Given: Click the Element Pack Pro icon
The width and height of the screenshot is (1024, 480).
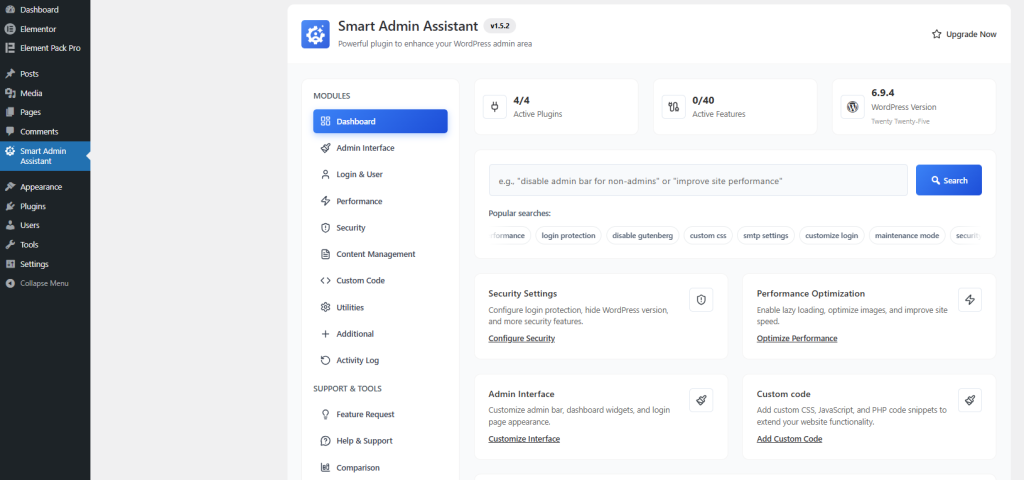Looking at the screenshot, I should click(10, 48).
